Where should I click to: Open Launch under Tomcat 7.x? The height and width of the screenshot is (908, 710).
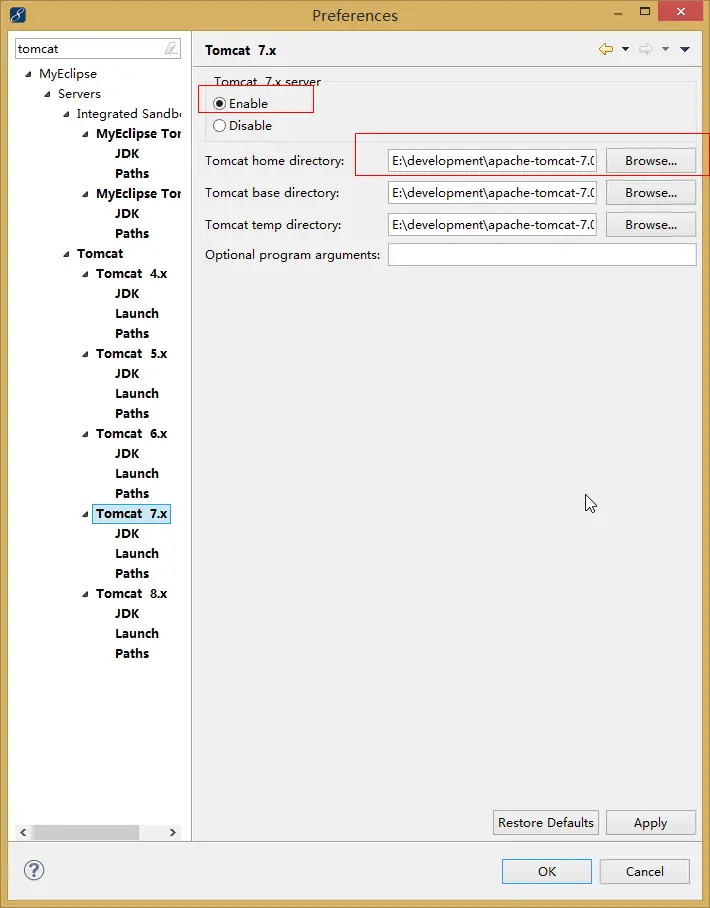point(137,554)
